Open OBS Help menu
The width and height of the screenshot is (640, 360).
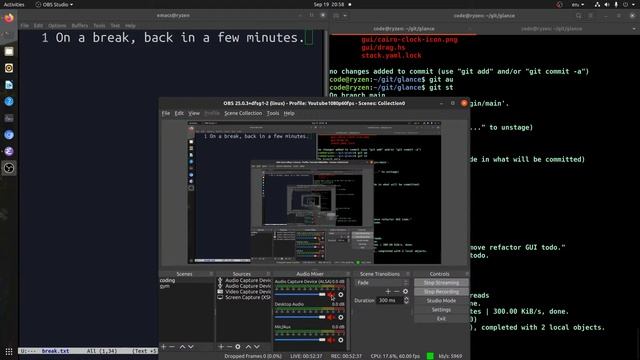coord(289,113)
